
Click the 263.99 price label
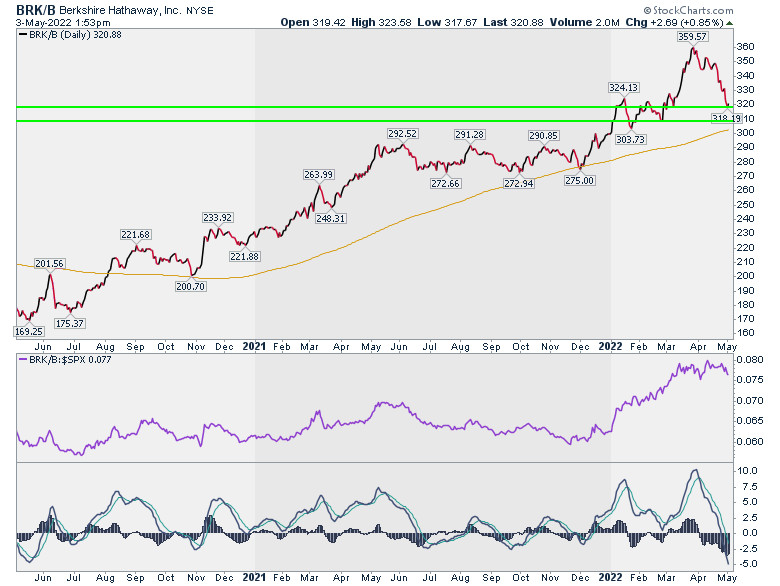(318, 175)
